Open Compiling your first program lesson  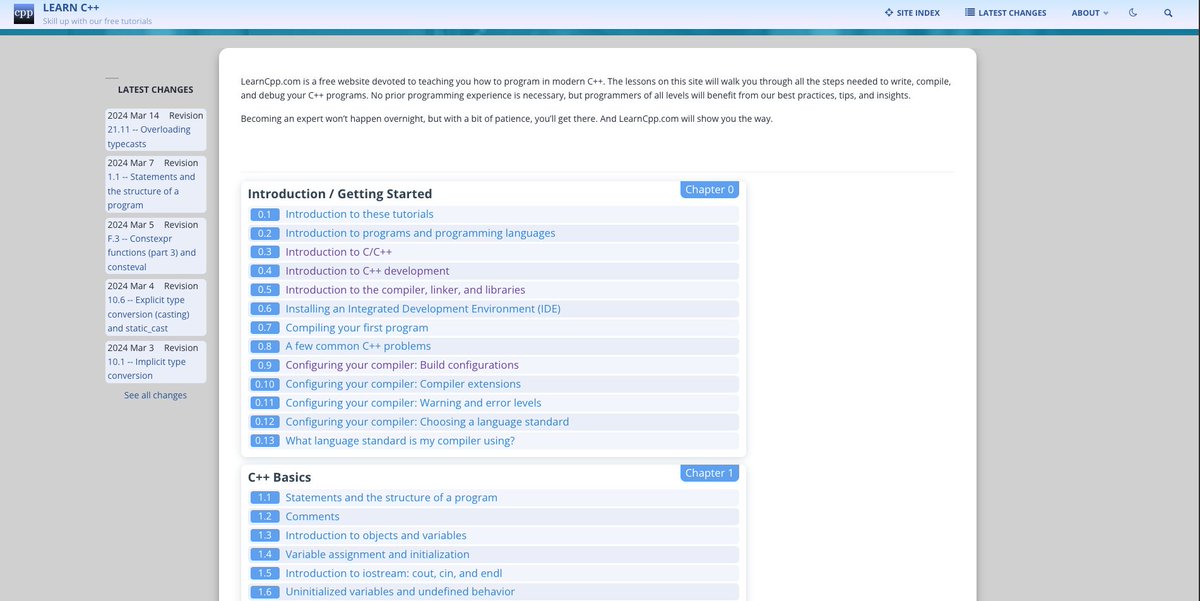(x=357, y=328)
